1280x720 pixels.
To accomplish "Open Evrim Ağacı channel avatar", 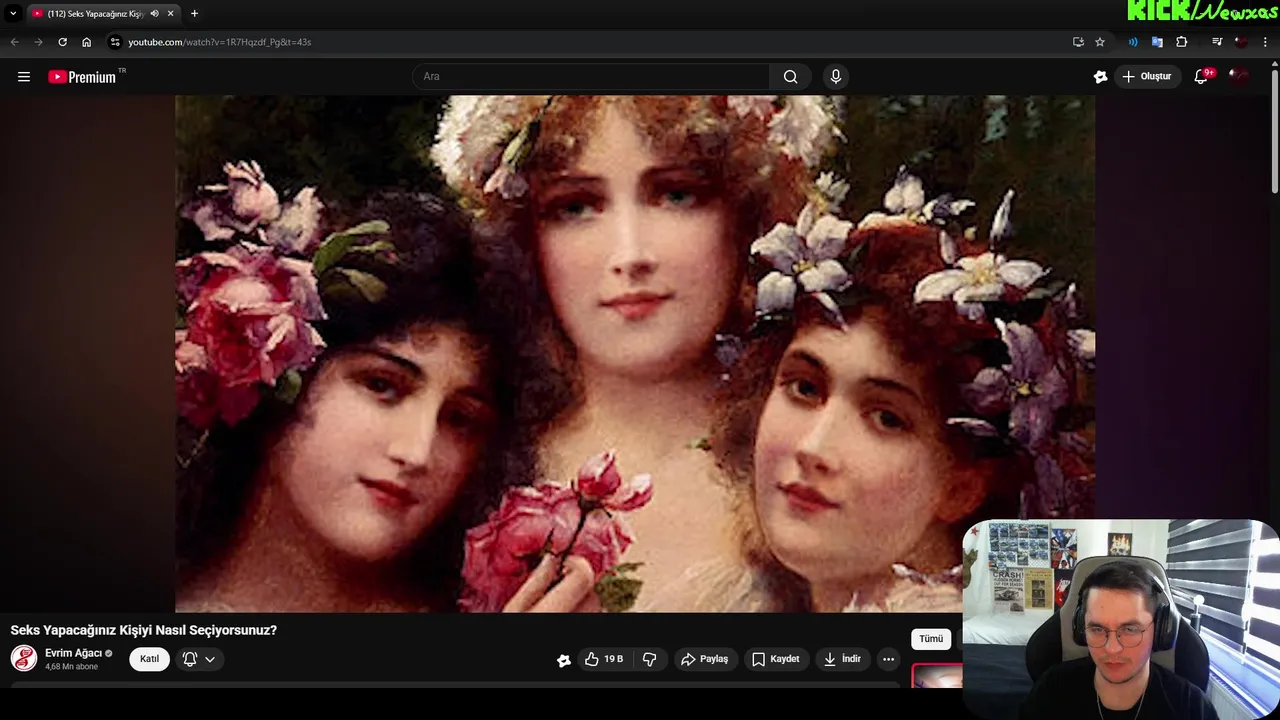I will pos(24,658).
